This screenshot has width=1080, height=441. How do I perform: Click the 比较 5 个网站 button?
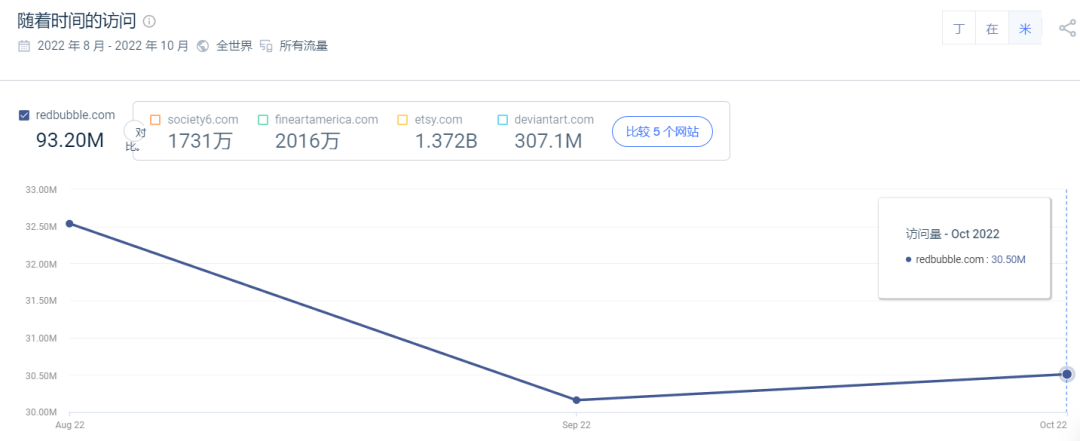(x=662, y=131)
